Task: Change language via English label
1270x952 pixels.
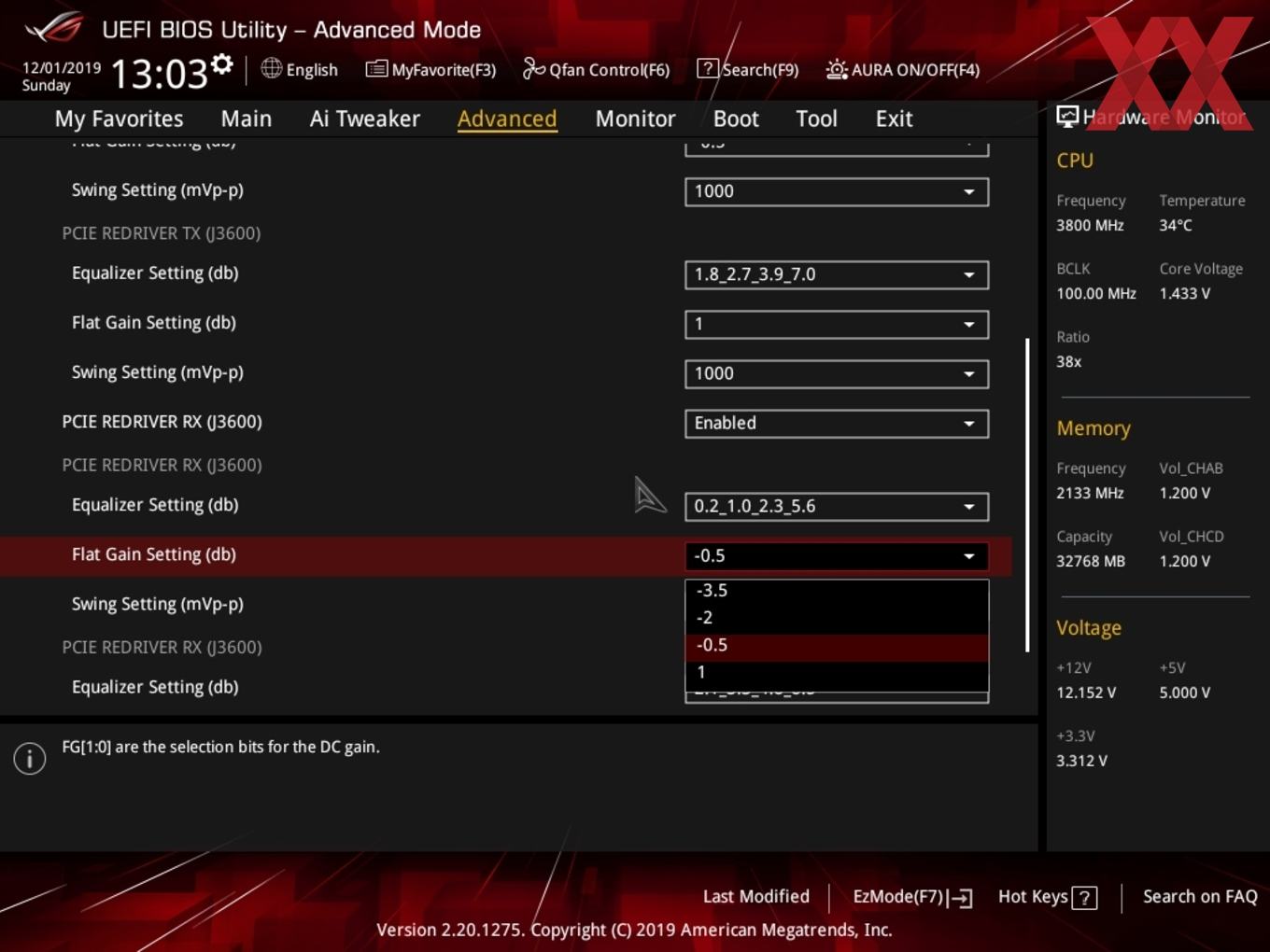Action: coord(312,70)
